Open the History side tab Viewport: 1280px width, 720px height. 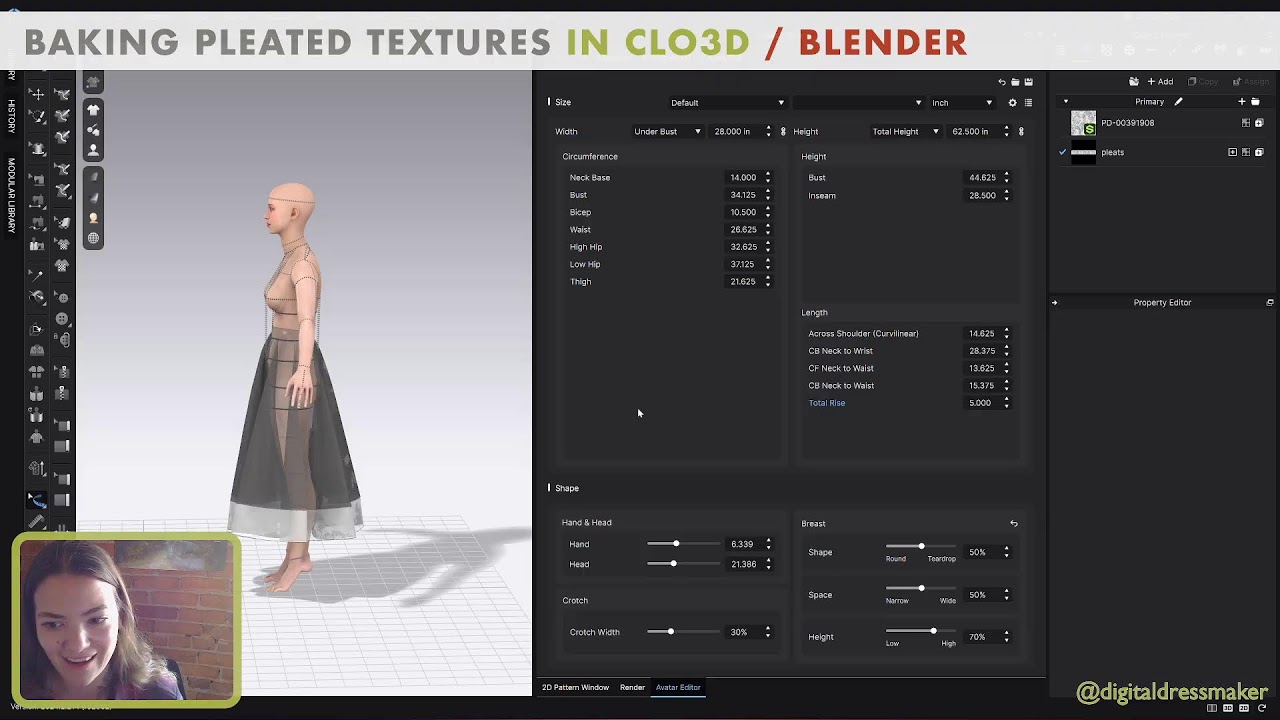pyautogui.click(x=11, y=116)
